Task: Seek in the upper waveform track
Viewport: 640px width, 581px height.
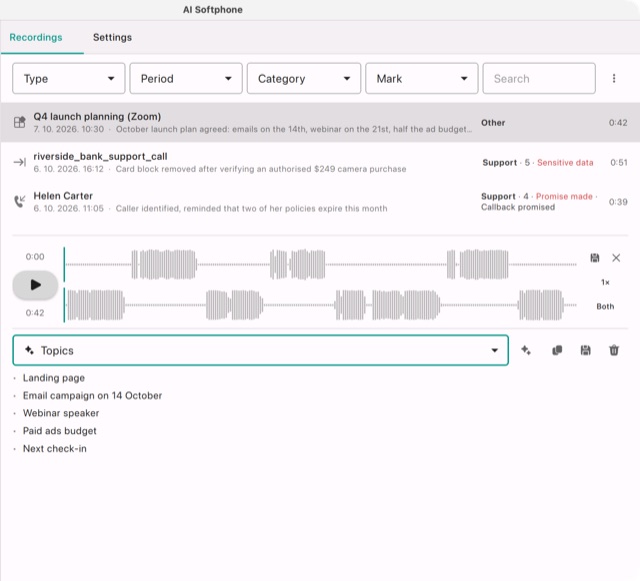Action: [x=320, y=265]
